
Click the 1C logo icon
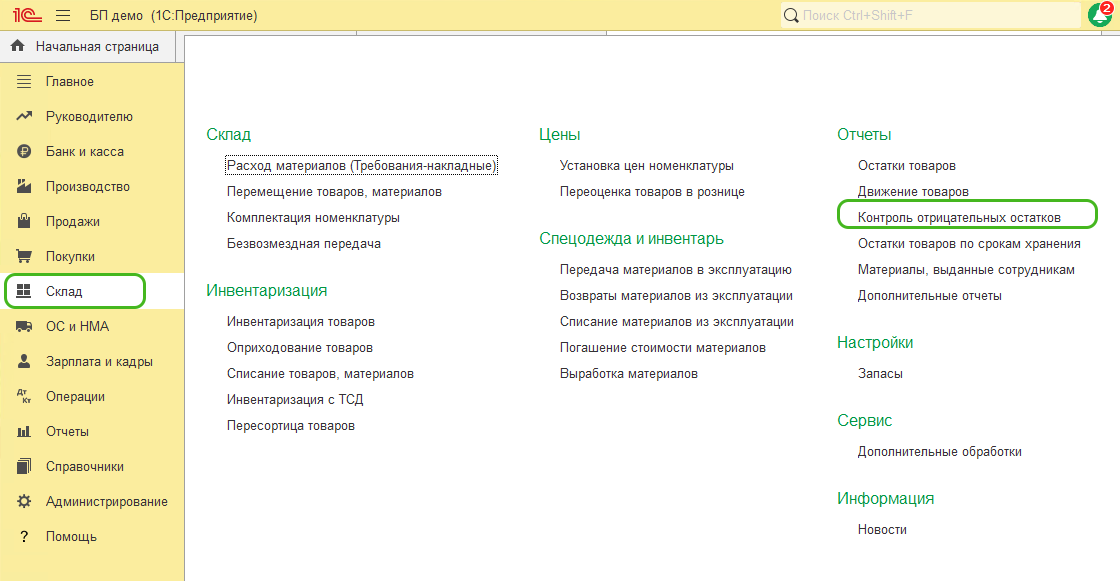24,16
